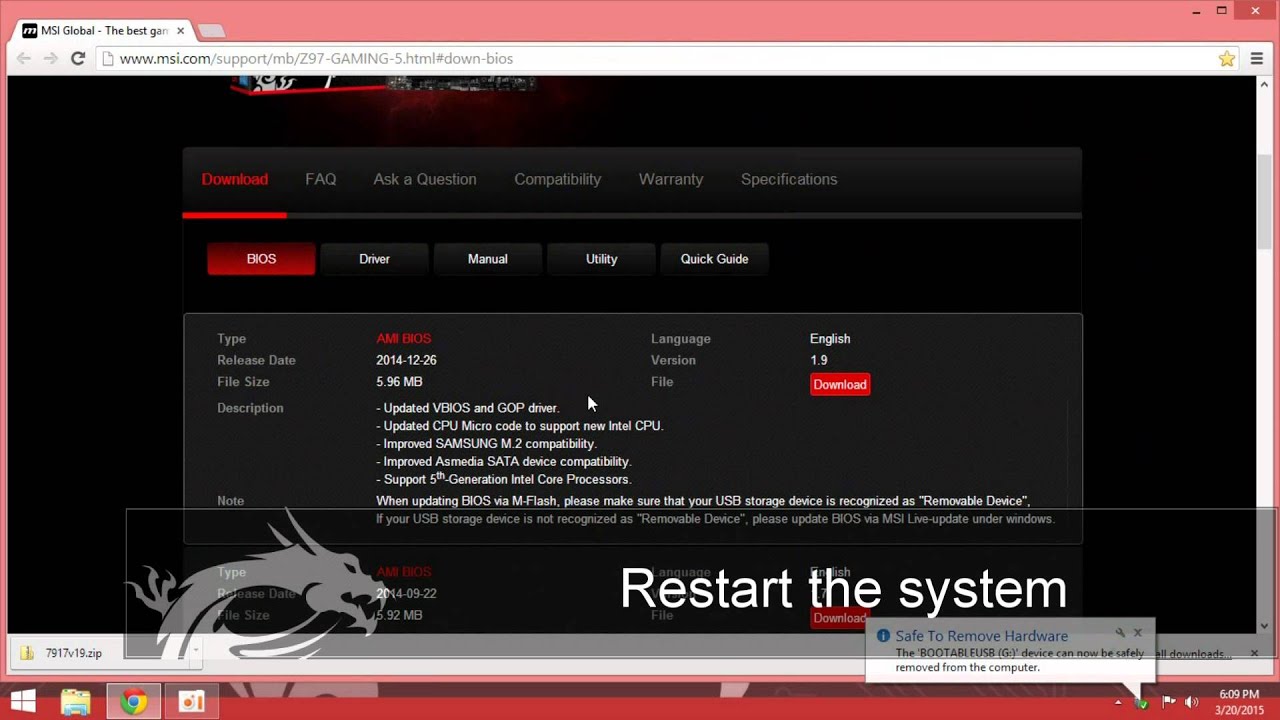Screen dimensions: 1280x720
Task: Click the file size 5.96 MB text
Action: coord(399,382)
